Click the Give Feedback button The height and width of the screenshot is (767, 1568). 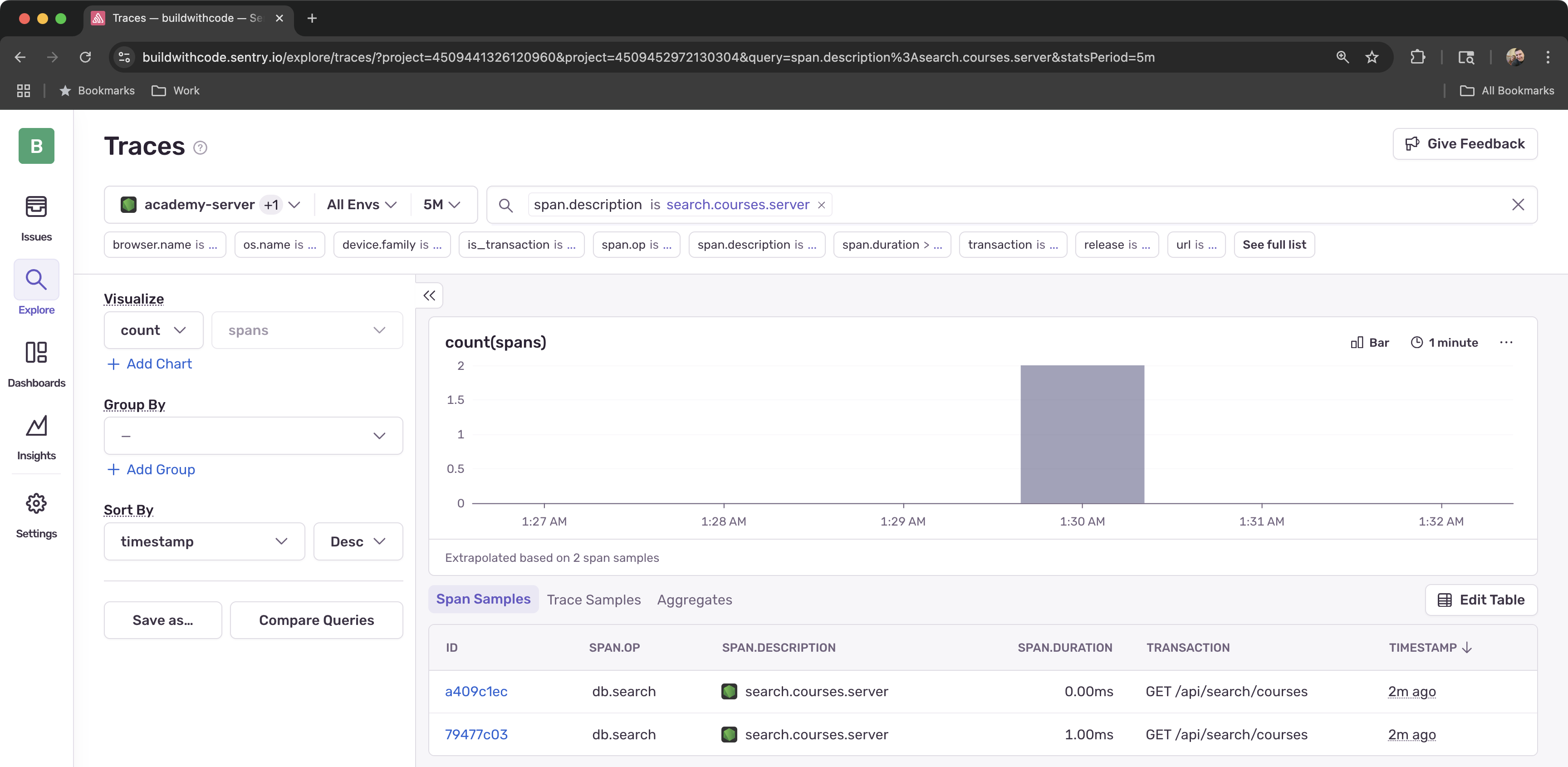point(1465,144)
